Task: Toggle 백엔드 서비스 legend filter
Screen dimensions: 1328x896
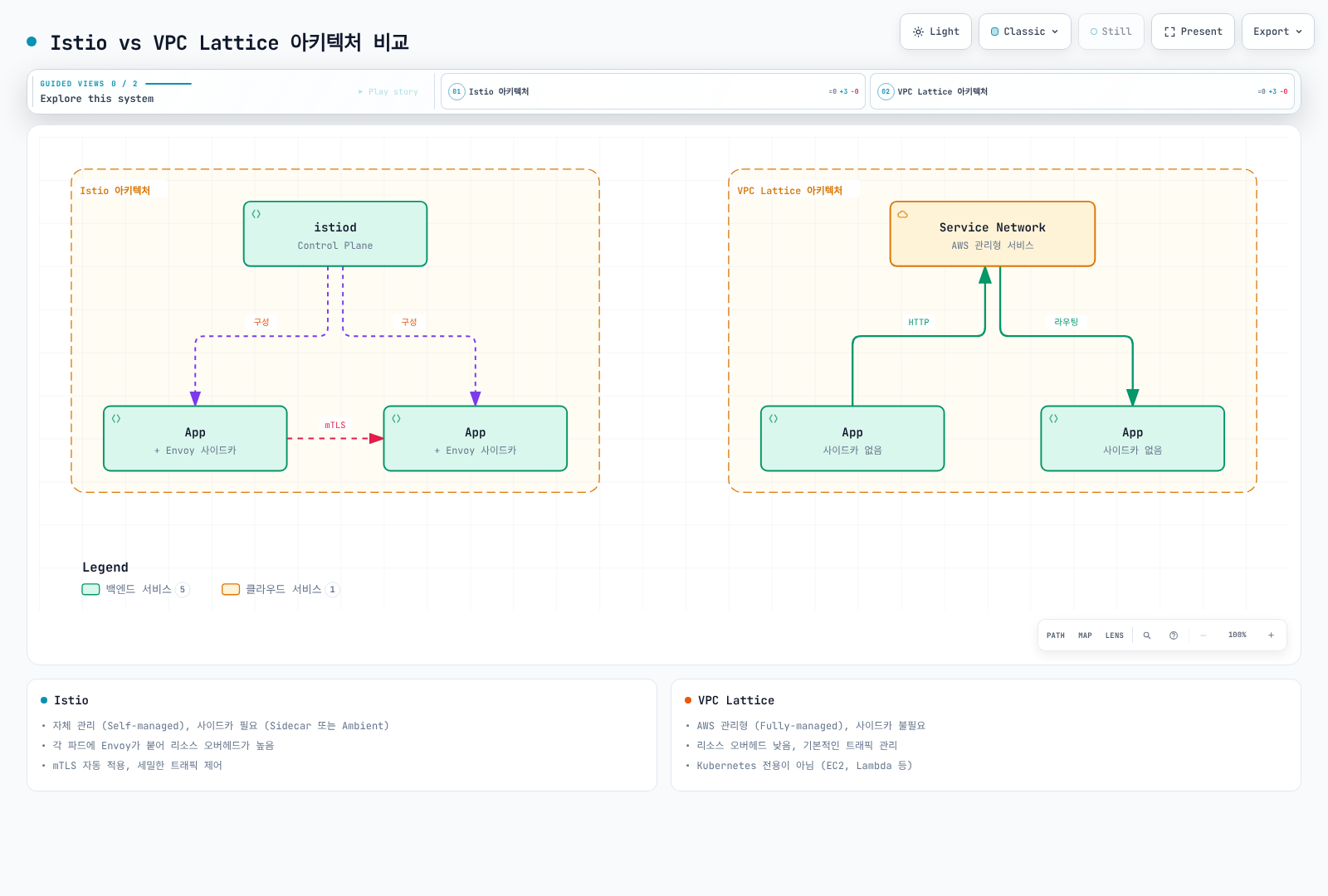Action: (x=136, y=589)
